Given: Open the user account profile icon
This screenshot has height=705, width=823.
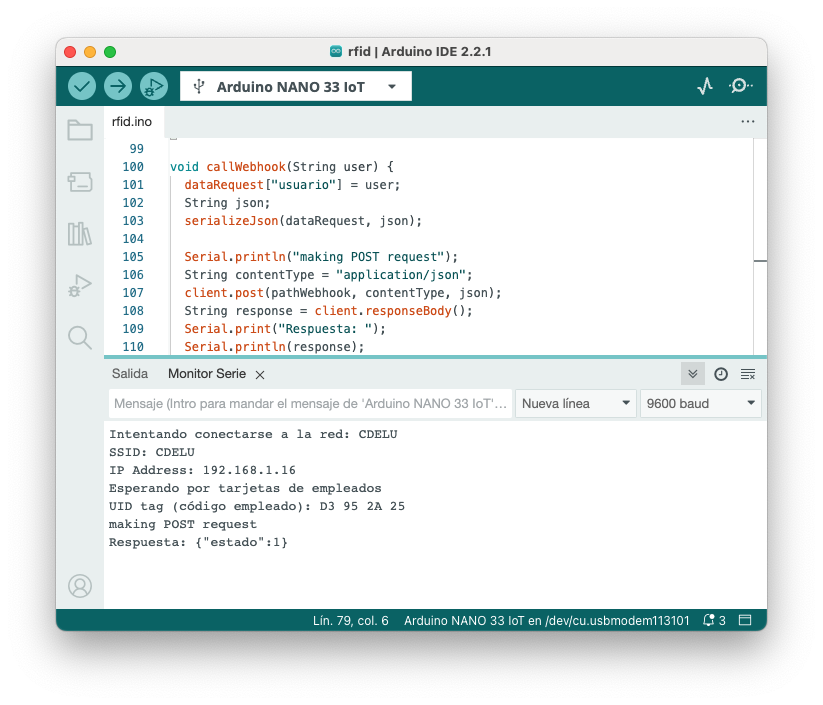Looking at the screenshot, I should pos(80,586).
